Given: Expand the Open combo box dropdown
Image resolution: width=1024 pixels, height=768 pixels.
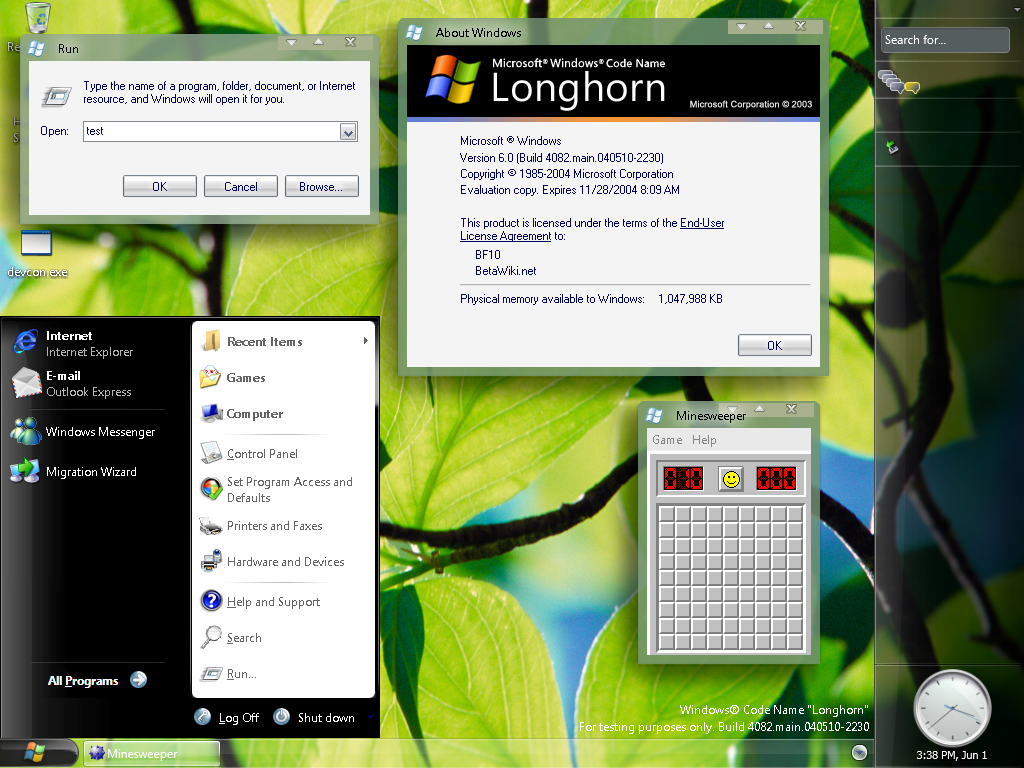Looking at the screenshot, I should pos(348,132).
